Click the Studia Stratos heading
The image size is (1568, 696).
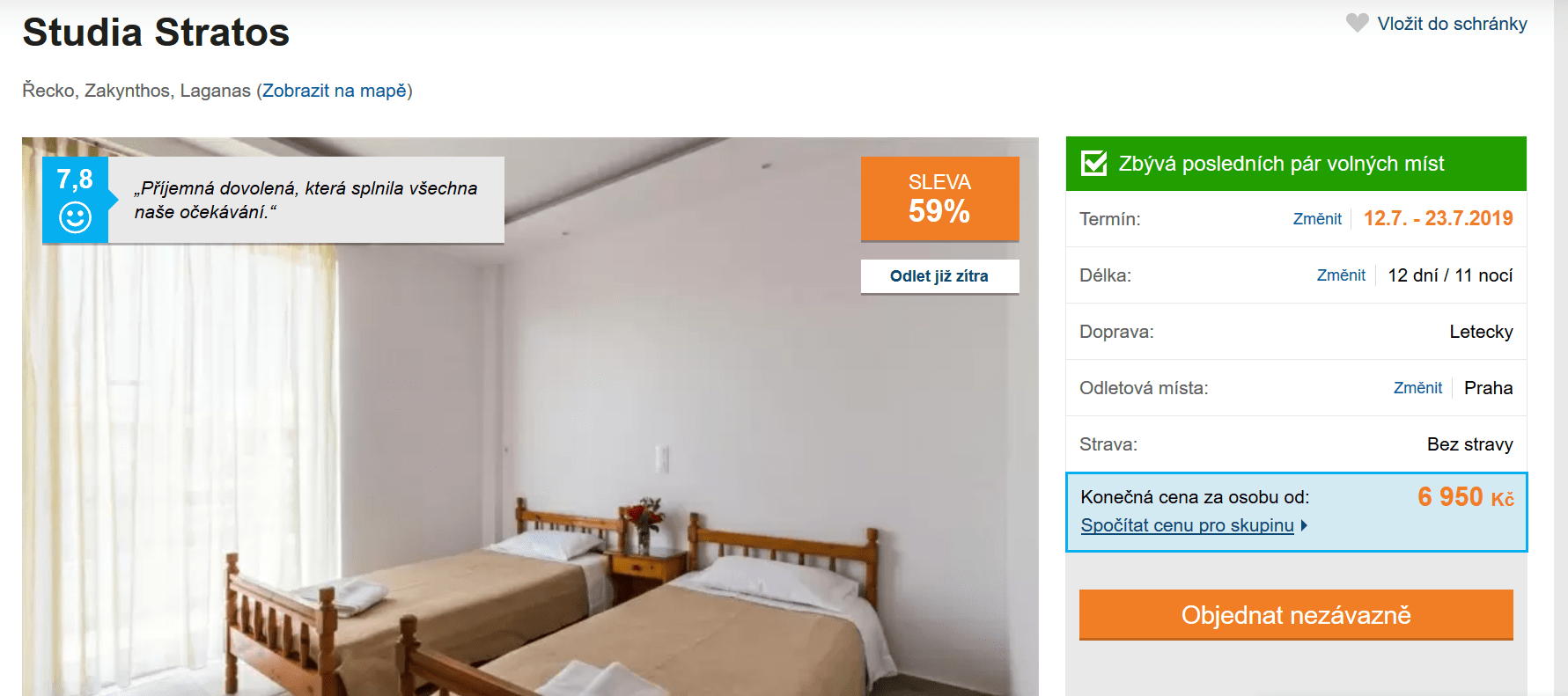click(x=156, y=33)
